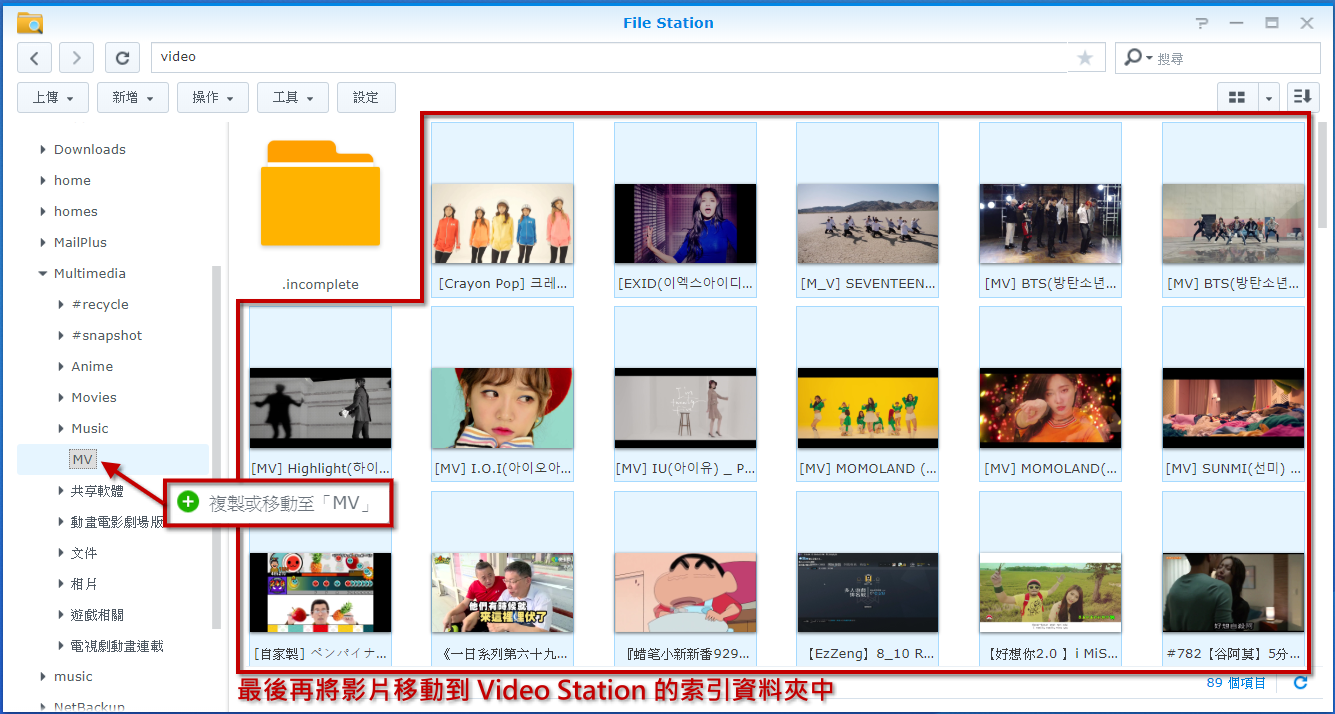Select the EzZeng 8_10 video thumbnail
Viewport: 1335px width, 714px height.
point(867,592)
